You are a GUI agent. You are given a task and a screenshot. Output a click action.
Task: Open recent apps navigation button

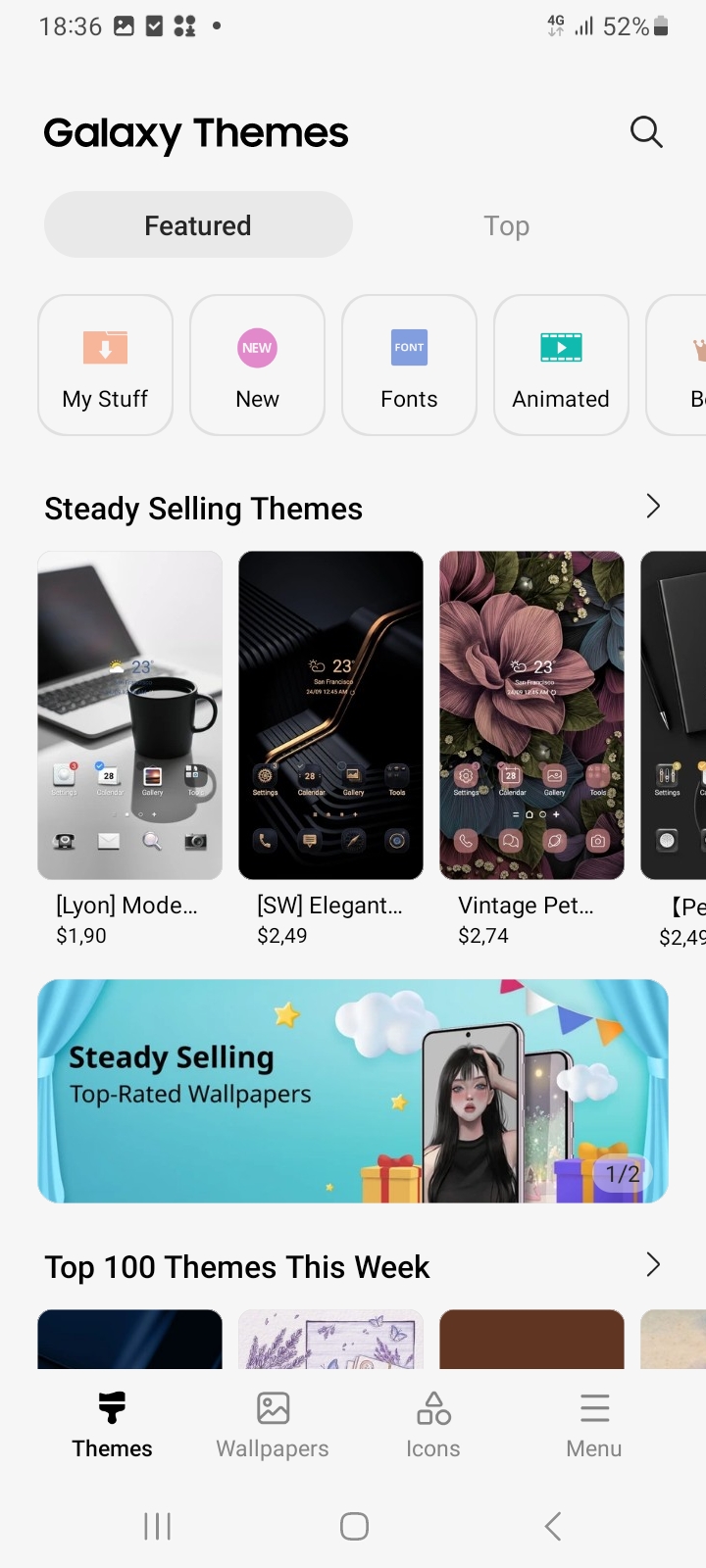coord(157,1526)
